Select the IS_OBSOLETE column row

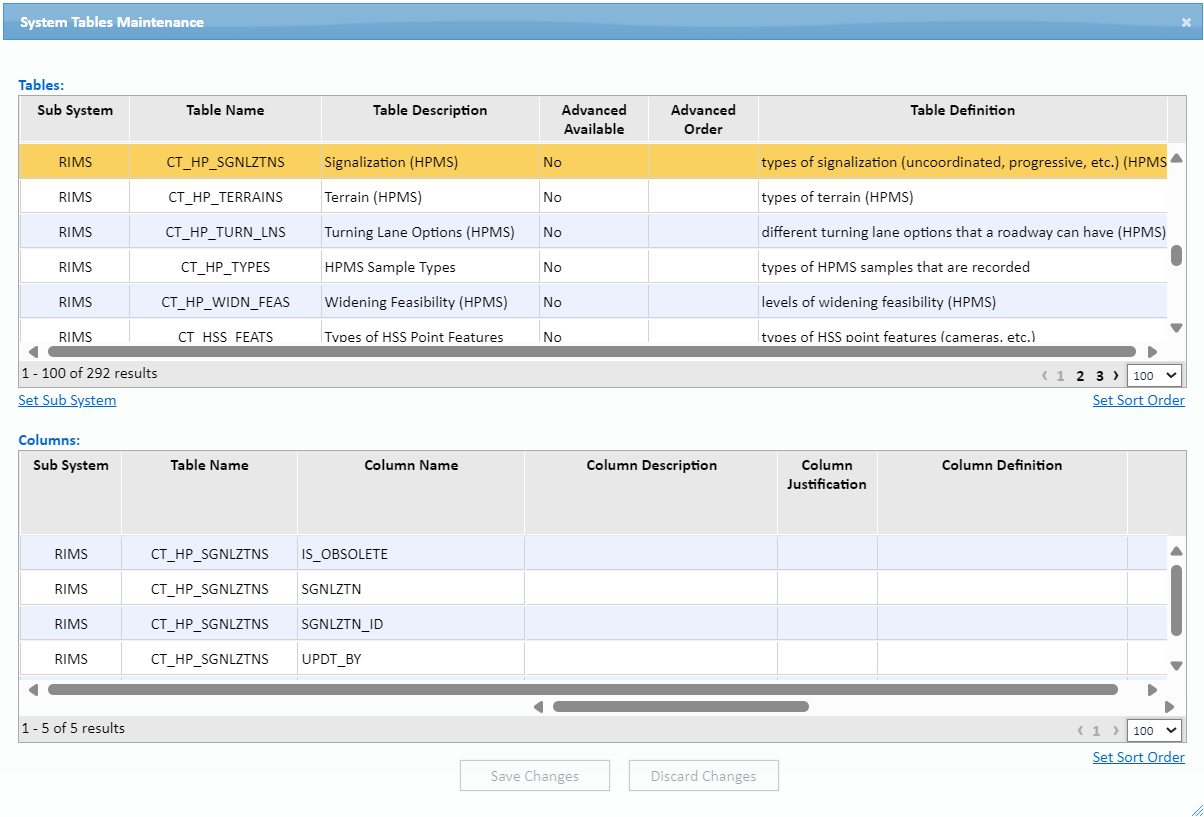pos(594,554)
